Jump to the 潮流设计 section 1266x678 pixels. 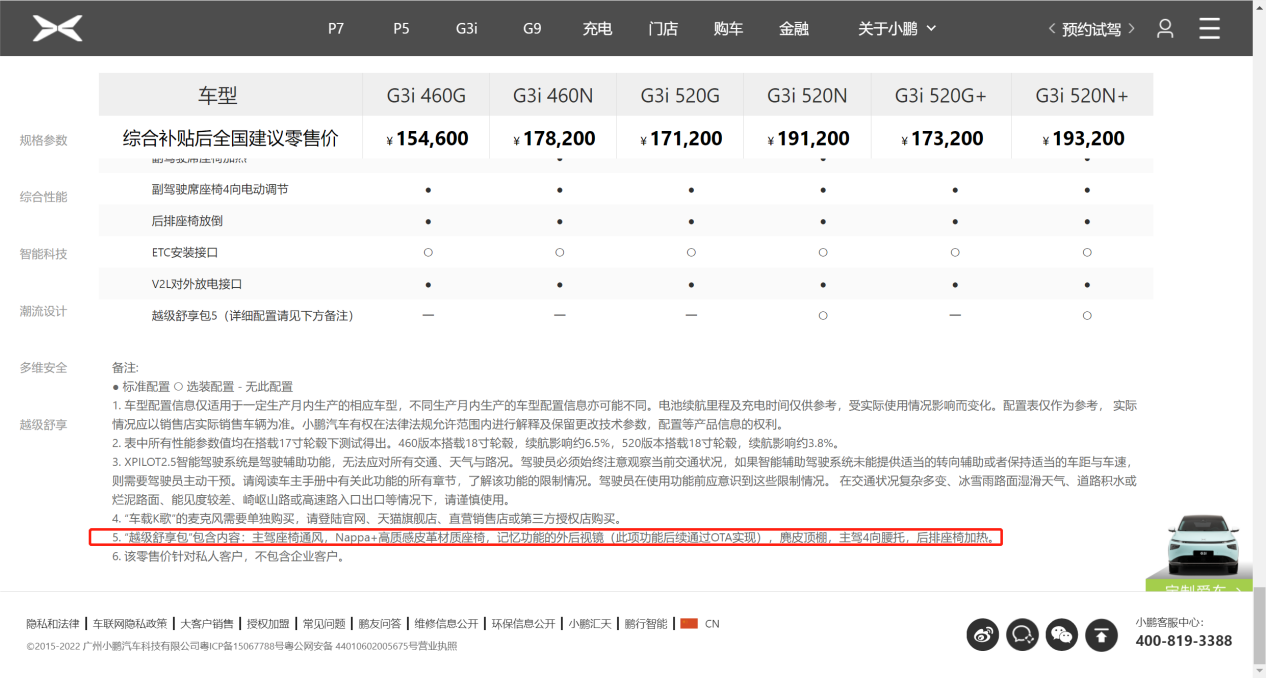coord(44,311)
